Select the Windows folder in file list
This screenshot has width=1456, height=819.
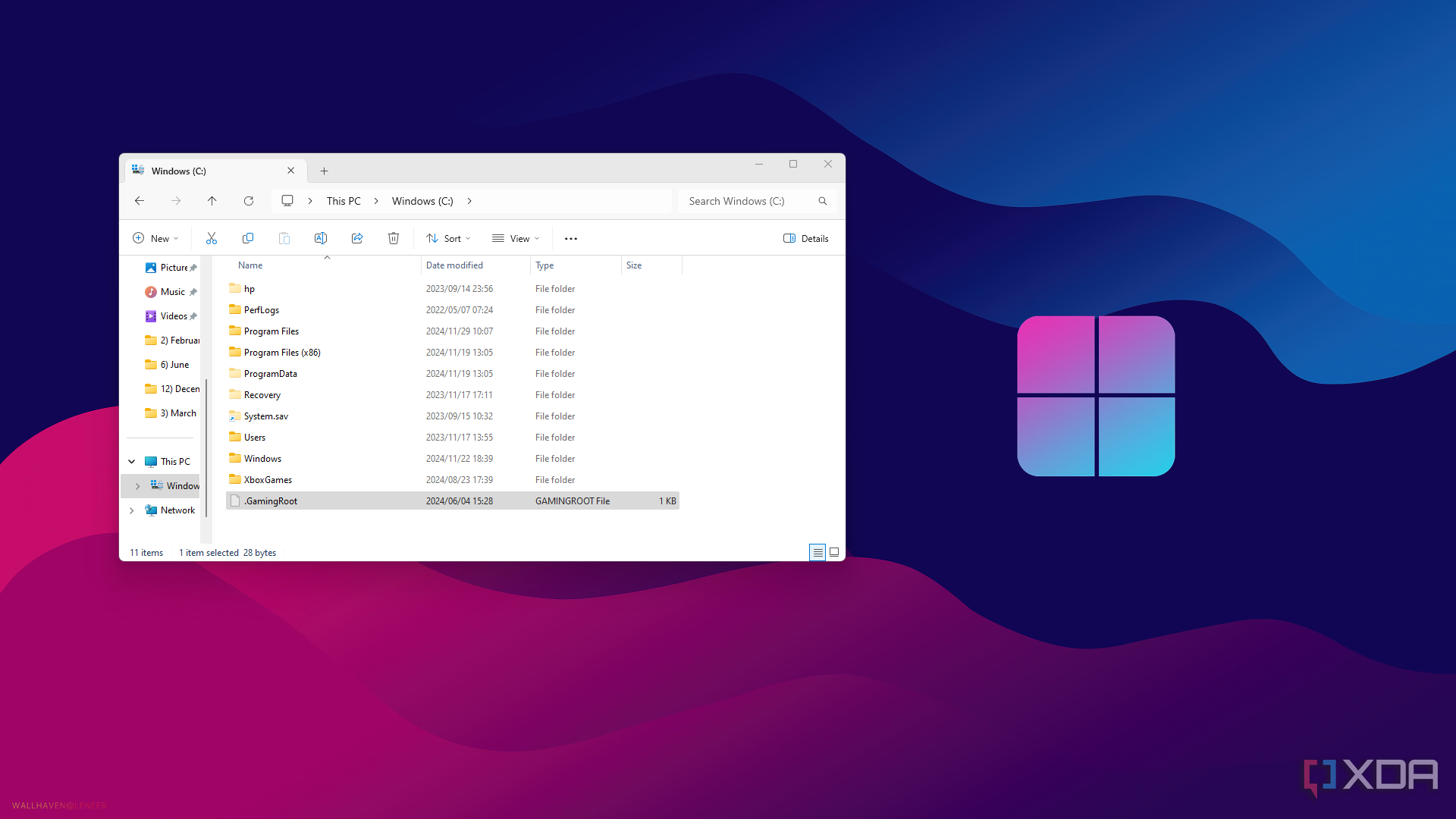click(453, 459)
